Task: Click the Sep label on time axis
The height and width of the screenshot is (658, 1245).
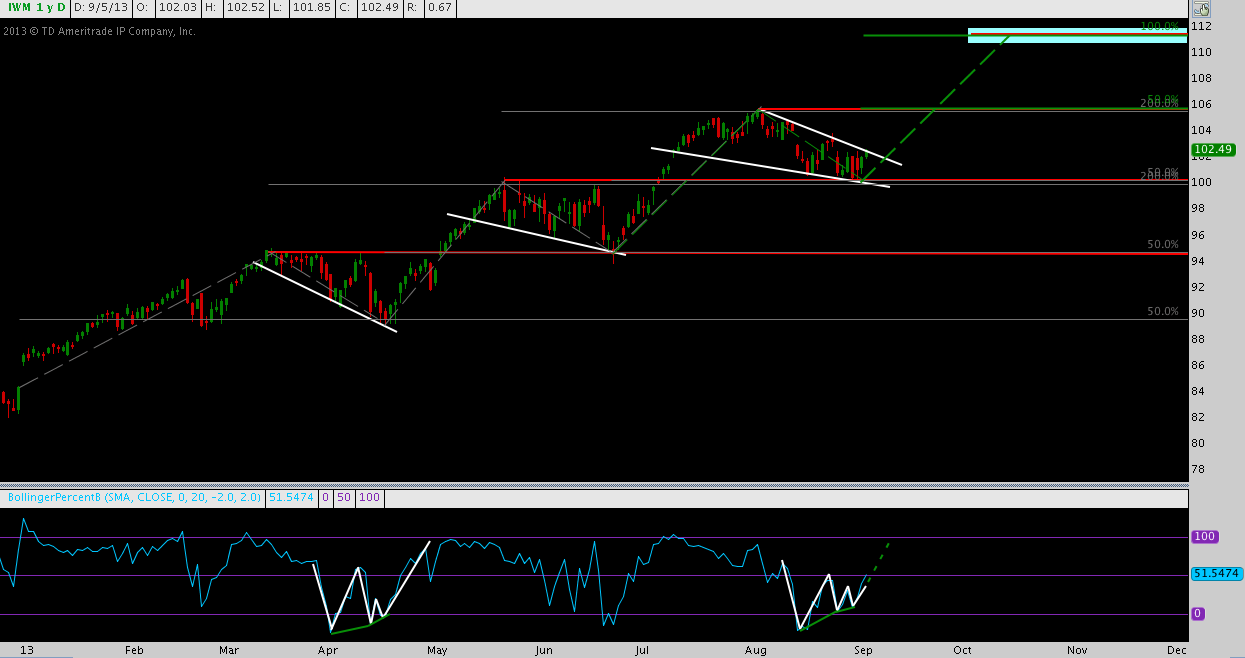Action: (861, 649)
